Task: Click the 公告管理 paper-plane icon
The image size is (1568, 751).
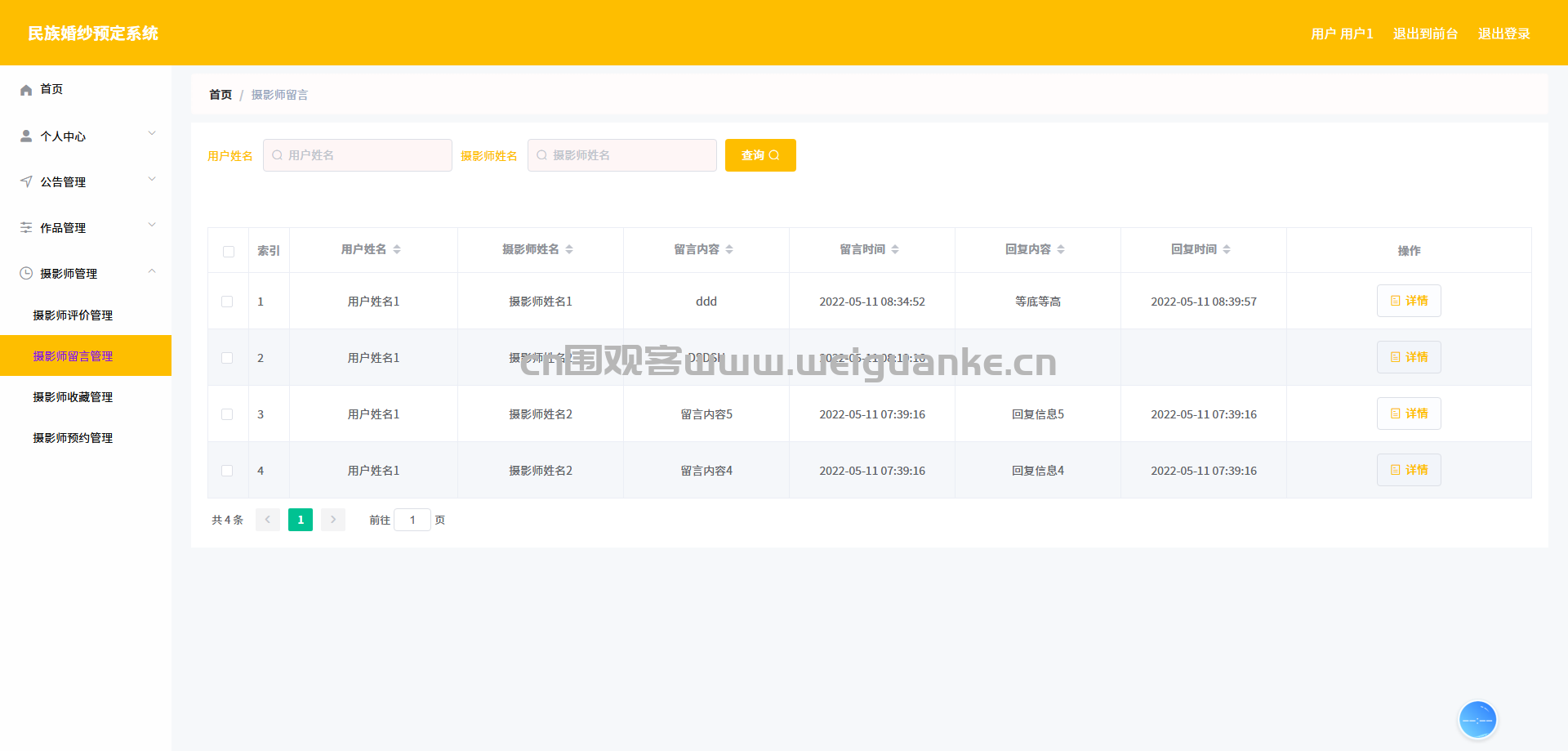Action: [x=26, y=181]
